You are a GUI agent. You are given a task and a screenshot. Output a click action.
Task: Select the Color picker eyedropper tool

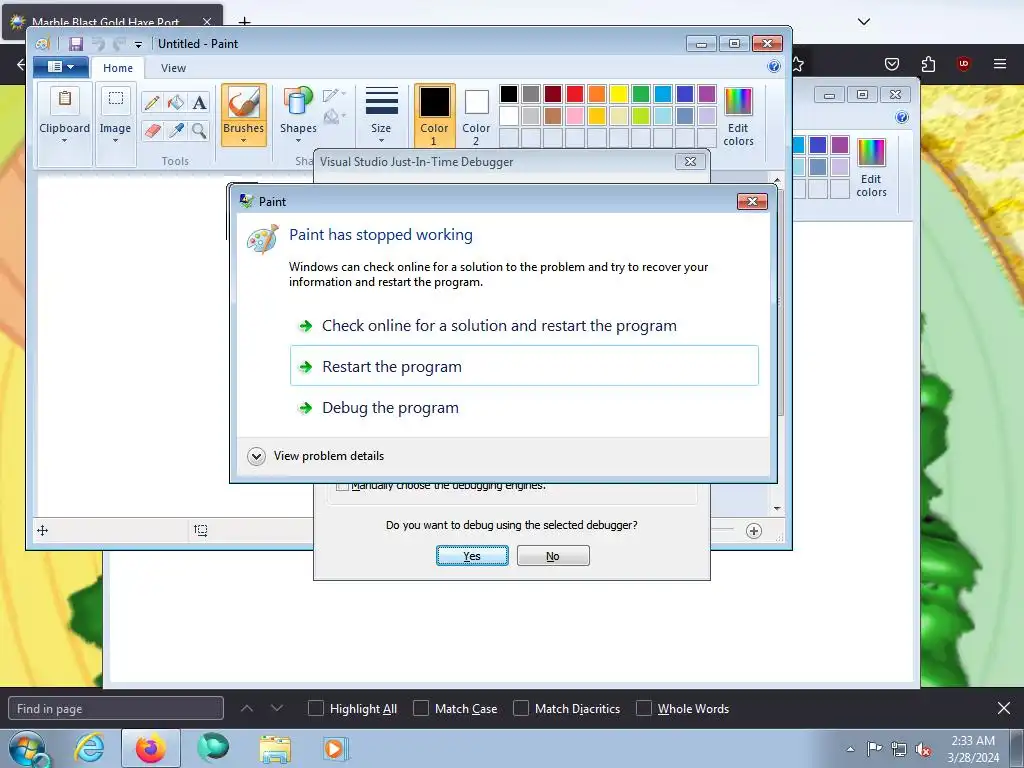click(176, 131)
